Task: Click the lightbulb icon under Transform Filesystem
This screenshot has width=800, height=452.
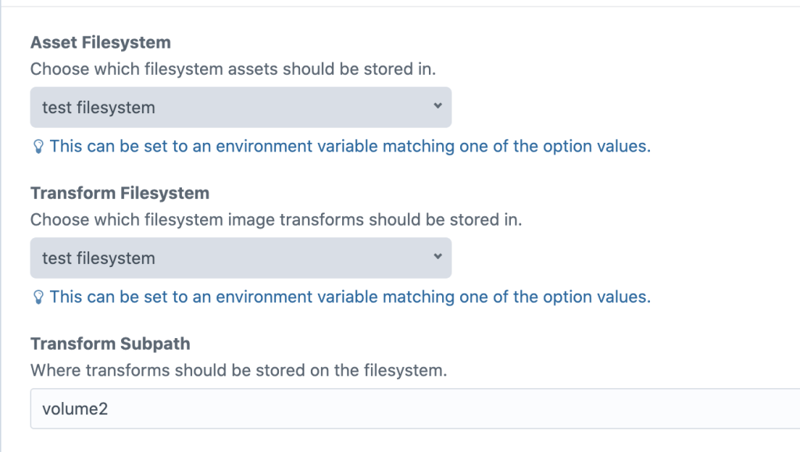Action: point(38,297)
